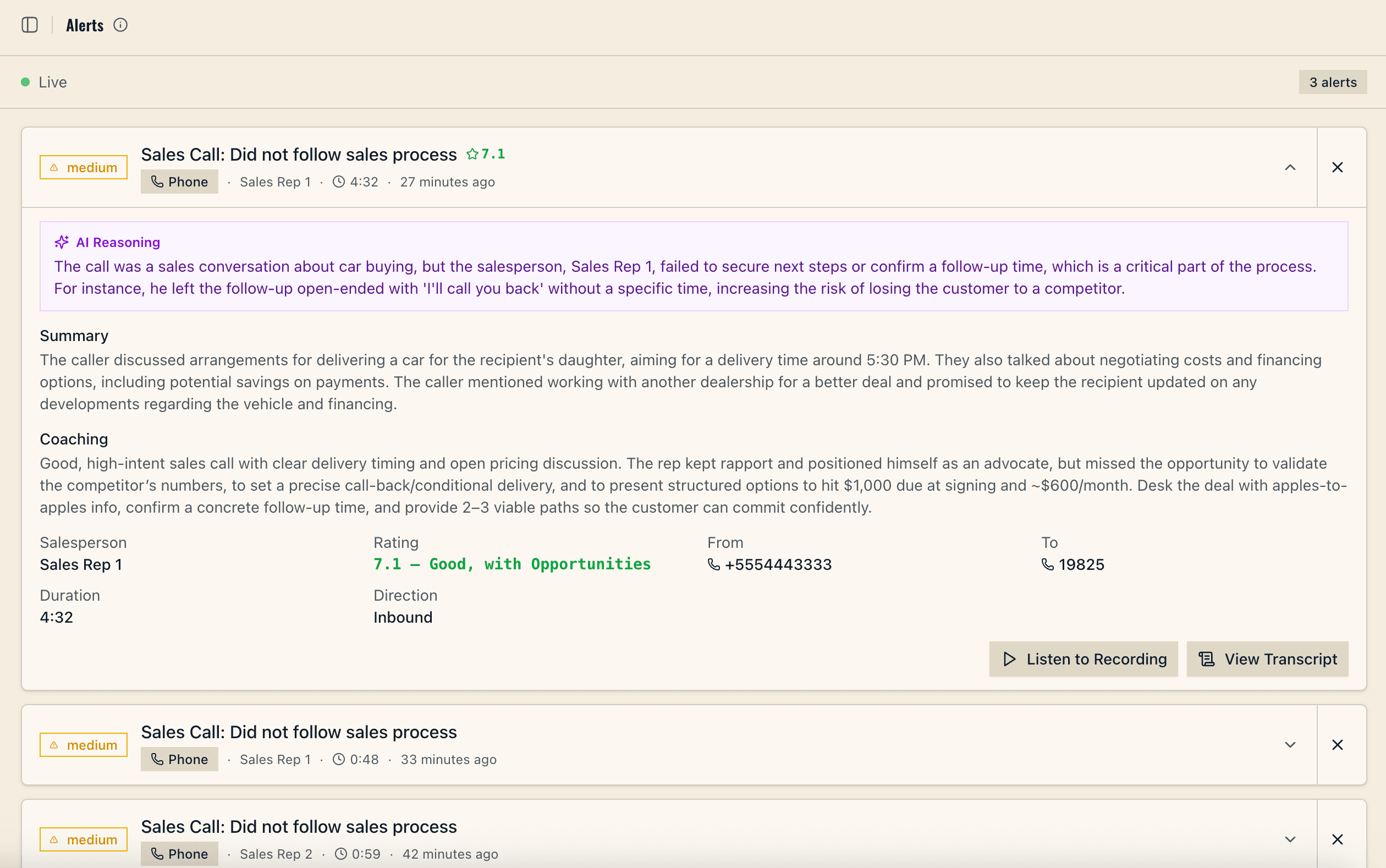The height and width of the screenshot is (868, 1386).
Task: Click the warning triangle in the medium badge
Action: point(54,167)
